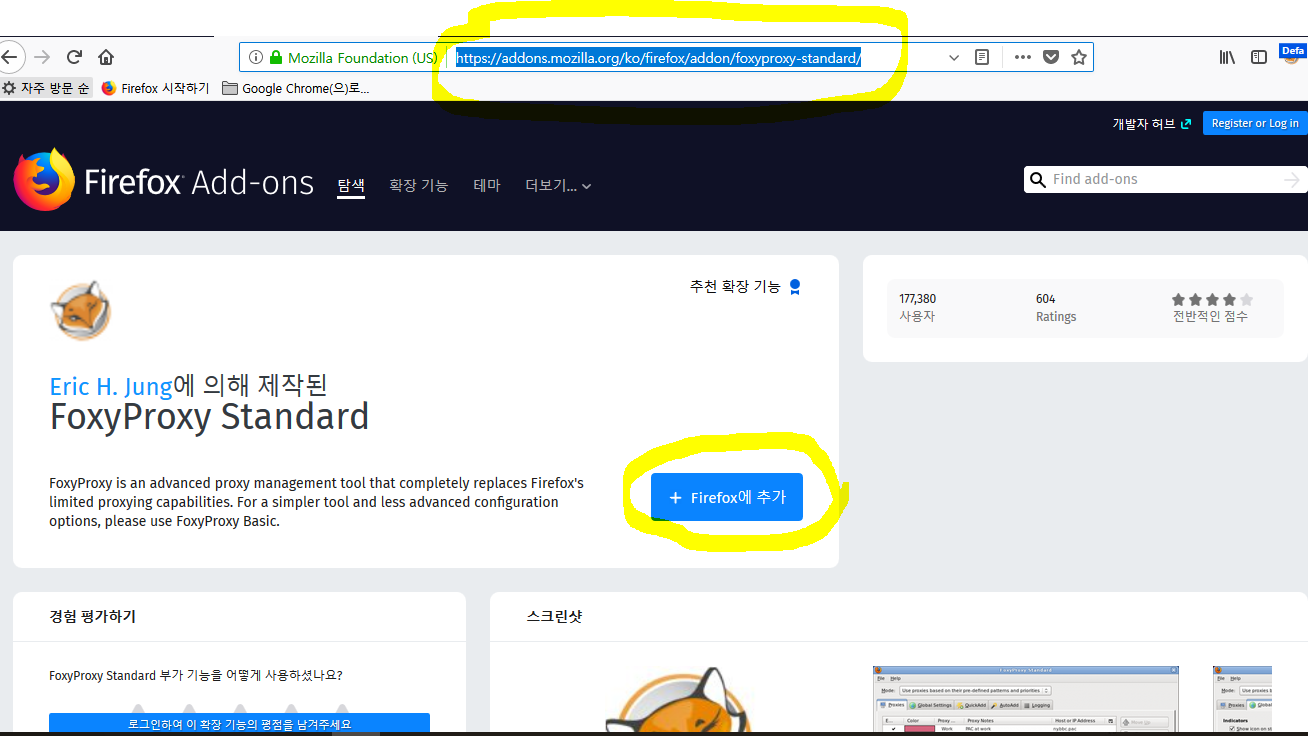
Task: Click the Mozilla Foundation (US) identity label
Action: 362,58
